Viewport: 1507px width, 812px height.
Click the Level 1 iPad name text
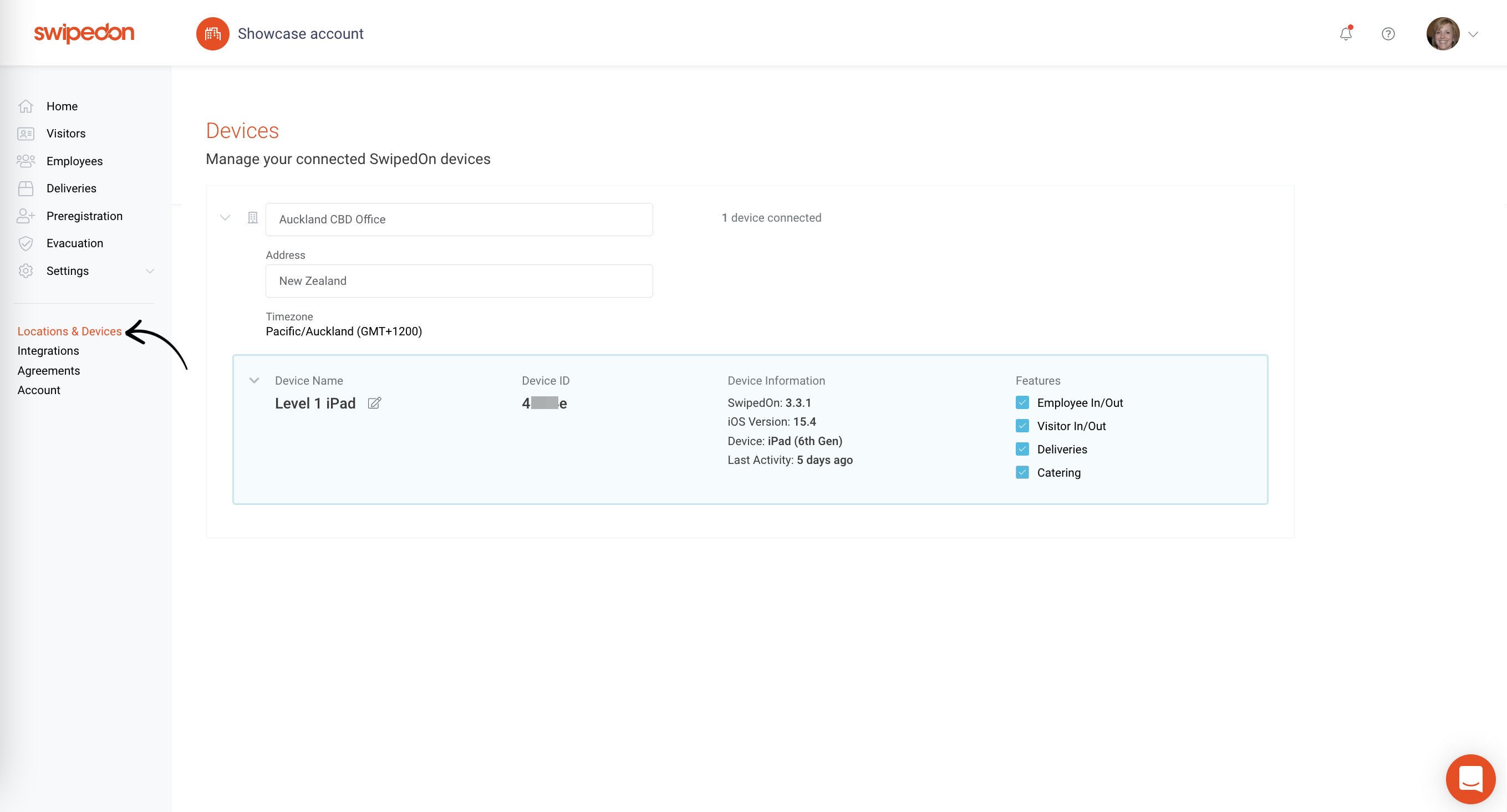pos(315,403)
